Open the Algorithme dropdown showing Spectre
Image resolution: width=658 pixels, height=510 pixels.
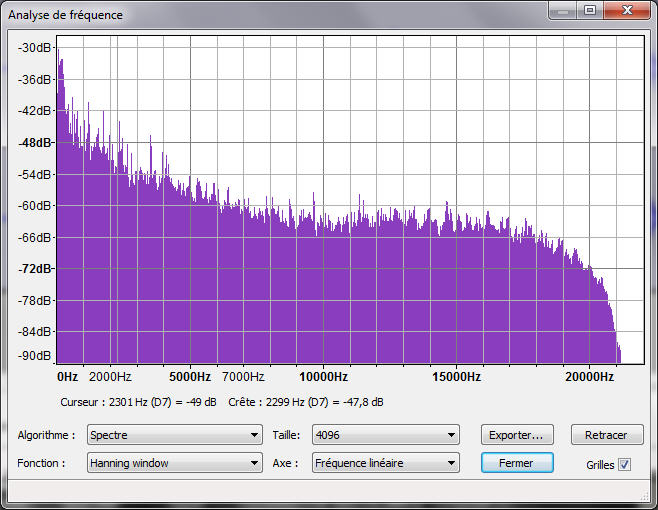[175, 434]
